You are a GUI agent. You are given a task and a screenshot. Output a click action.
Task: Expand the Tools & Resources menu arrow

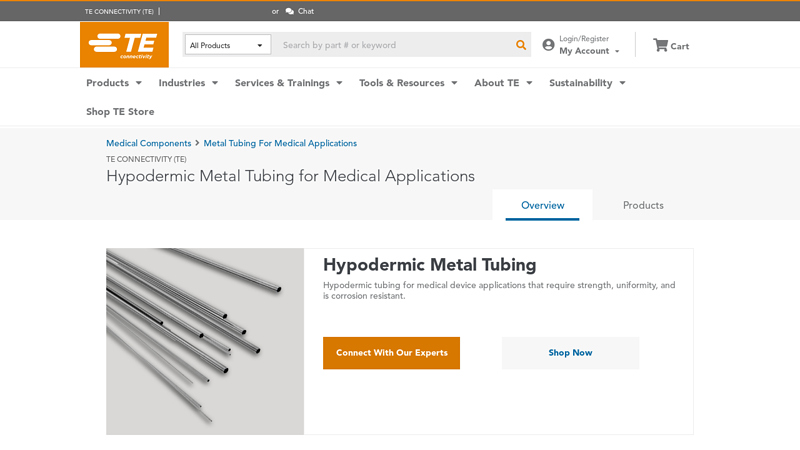click(454, 83)
